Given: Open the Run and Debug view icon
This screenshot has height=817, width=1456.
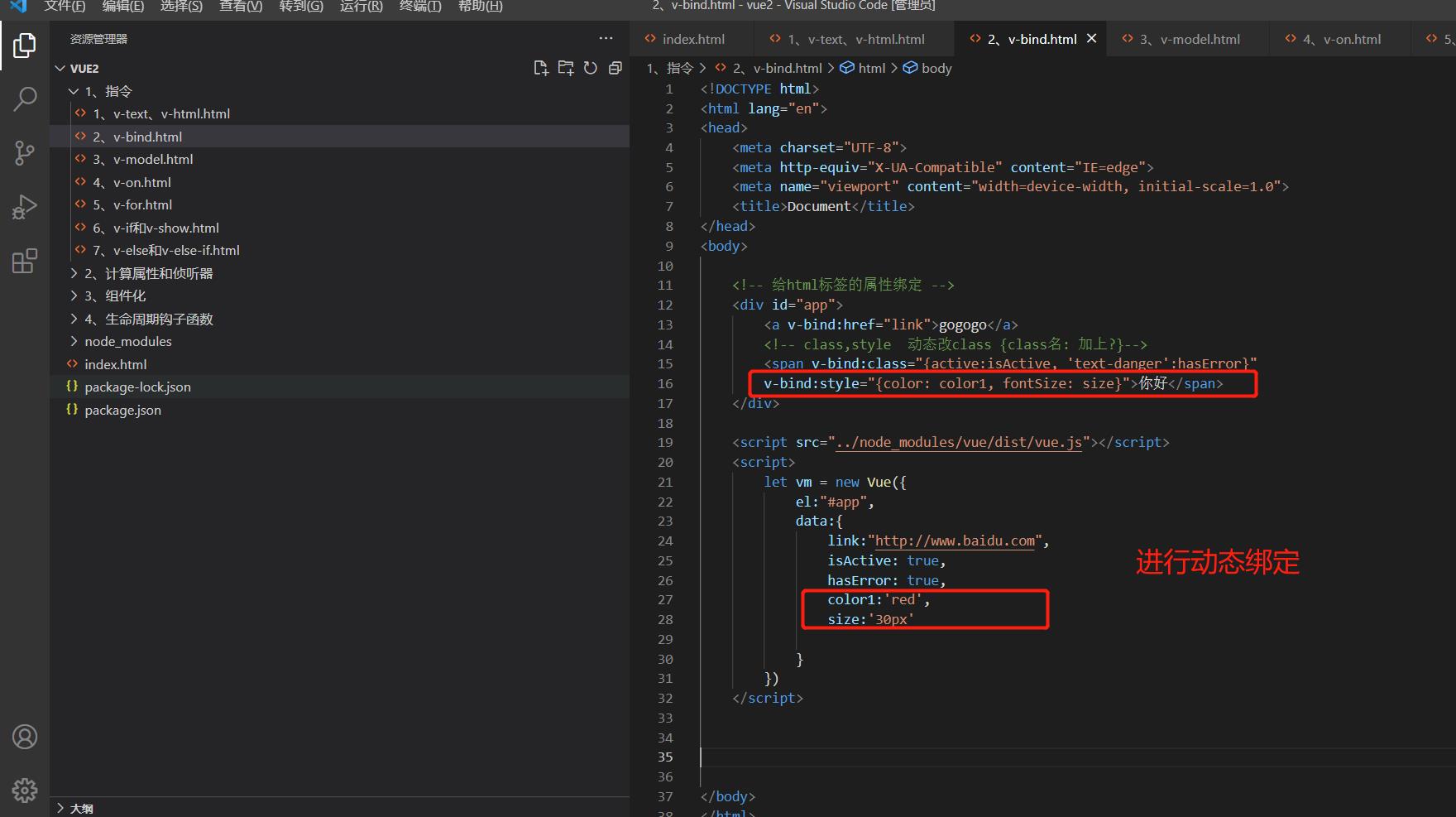Looking at the screenshot, I should (25, 207).
